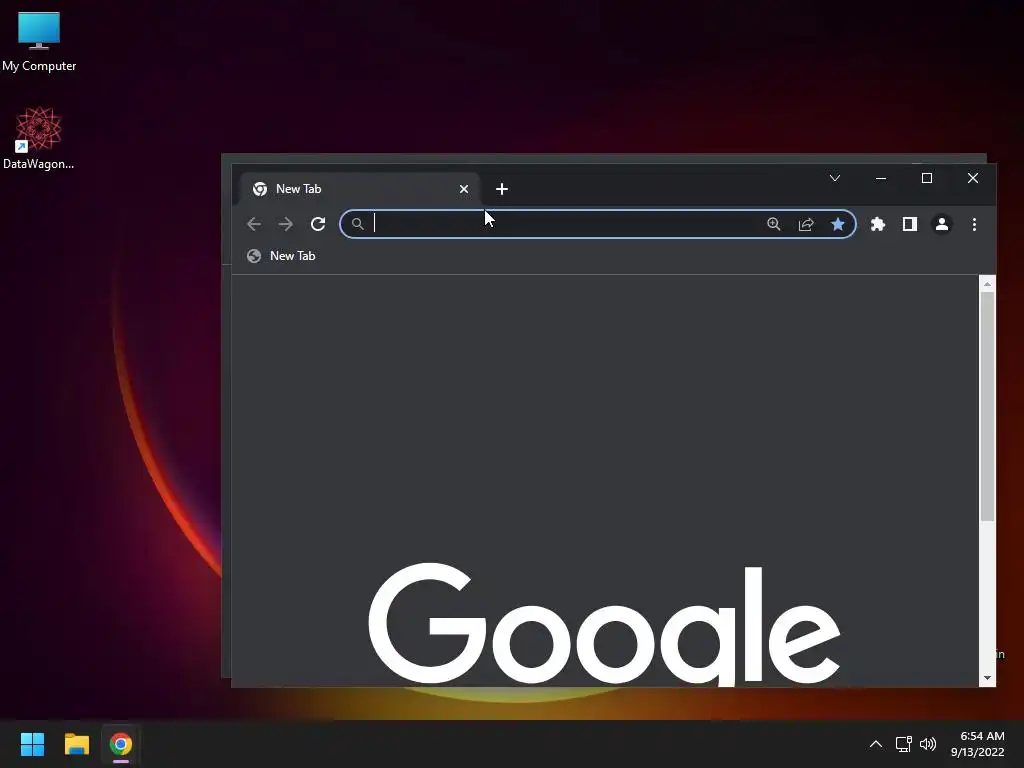Go back with Chrome's back arrow
The width and height of the screenshot is (1024, 768).
tap(254, 224)
